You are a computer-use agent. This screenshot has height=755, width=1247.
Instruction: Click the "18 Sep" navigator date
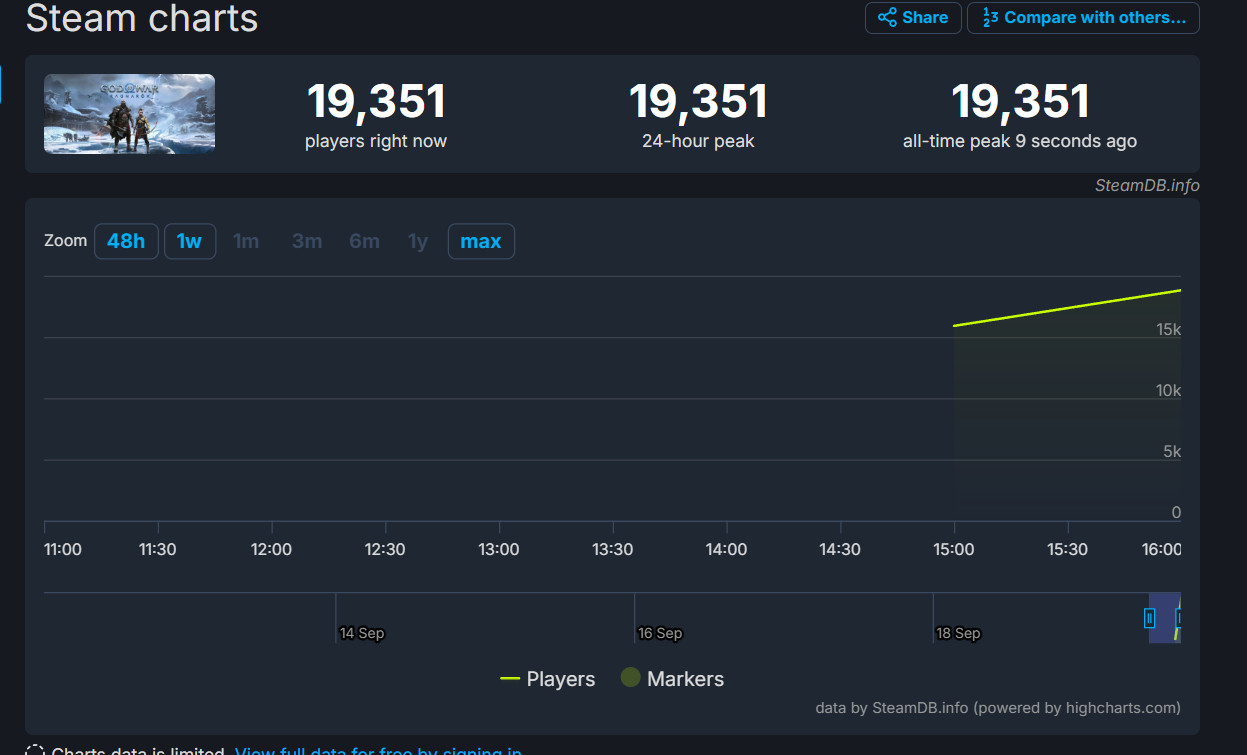pos(958,633)
